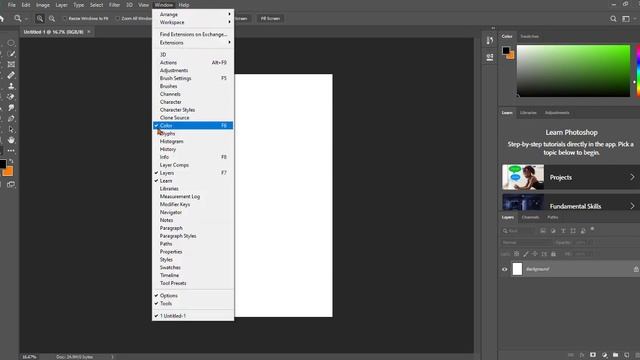Click Add Layer Mask icon
Screen dimensions: 640x360
tap(593, 355)
